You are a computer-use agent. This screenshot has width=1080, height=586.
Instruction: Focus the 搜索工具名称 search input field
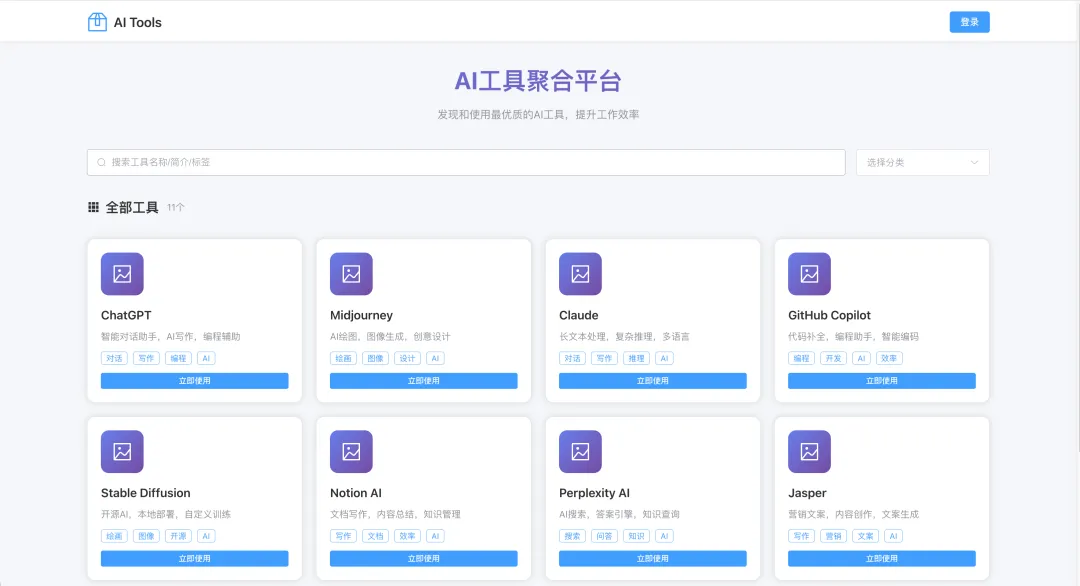pos(466,163)
